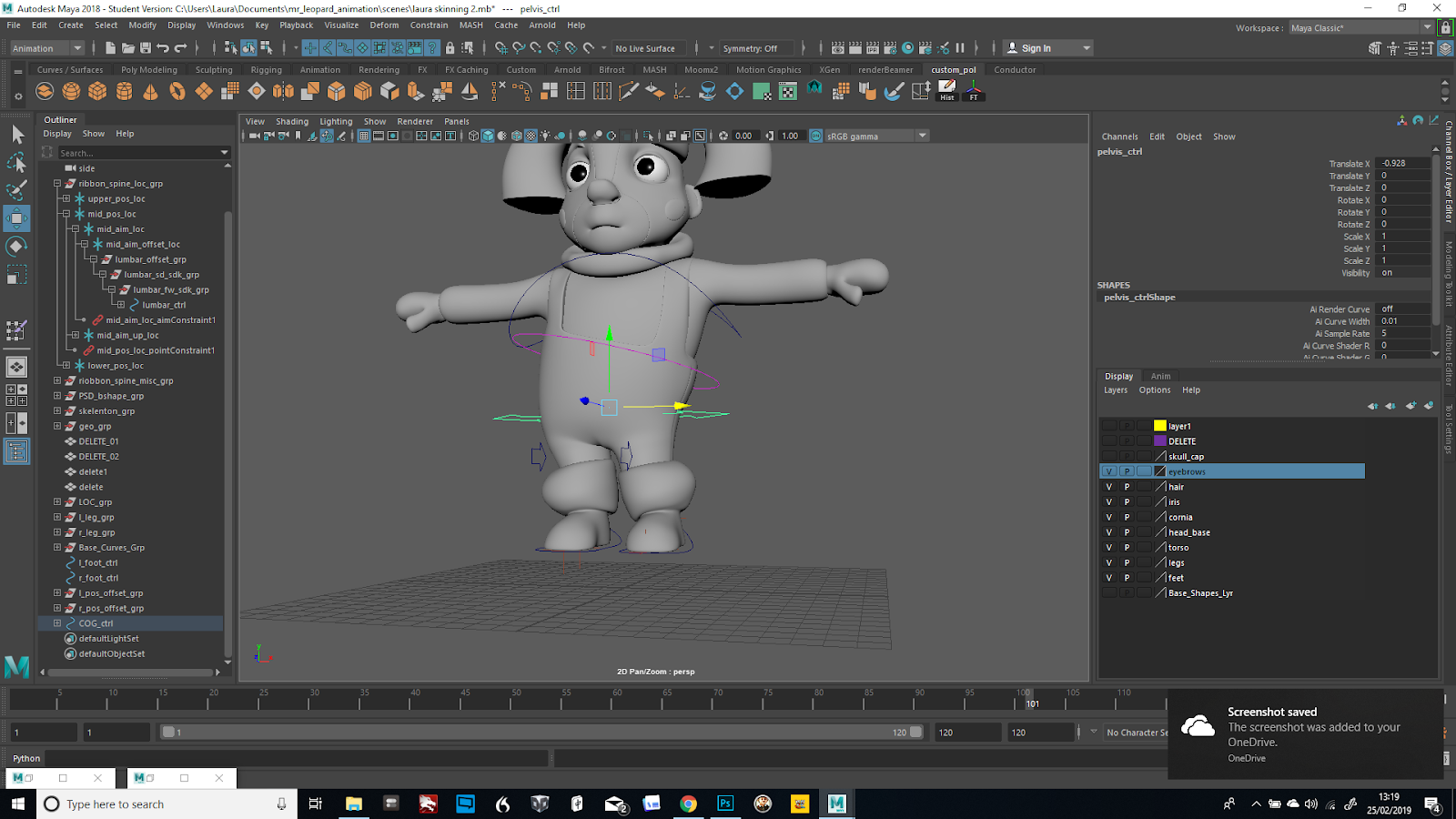Screen dimensions: 1456x819
Task: Create a polygon cone from the shelf
Action: point(151,91)
